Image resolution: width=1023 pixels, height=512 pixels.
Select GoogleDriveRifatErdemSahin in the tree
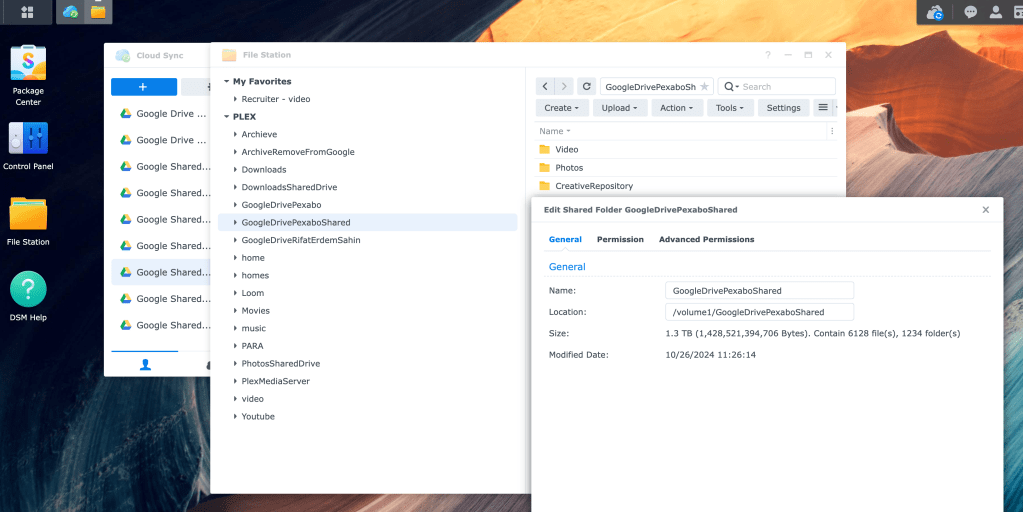pos(301,240)
